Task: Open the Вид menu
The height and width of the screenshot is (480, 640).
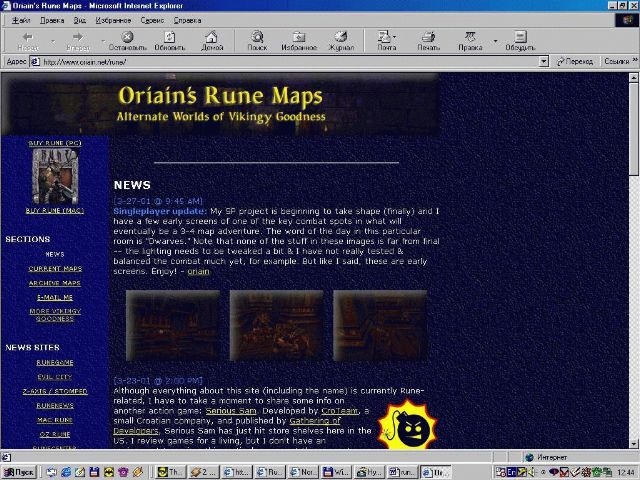Action: 79,20
